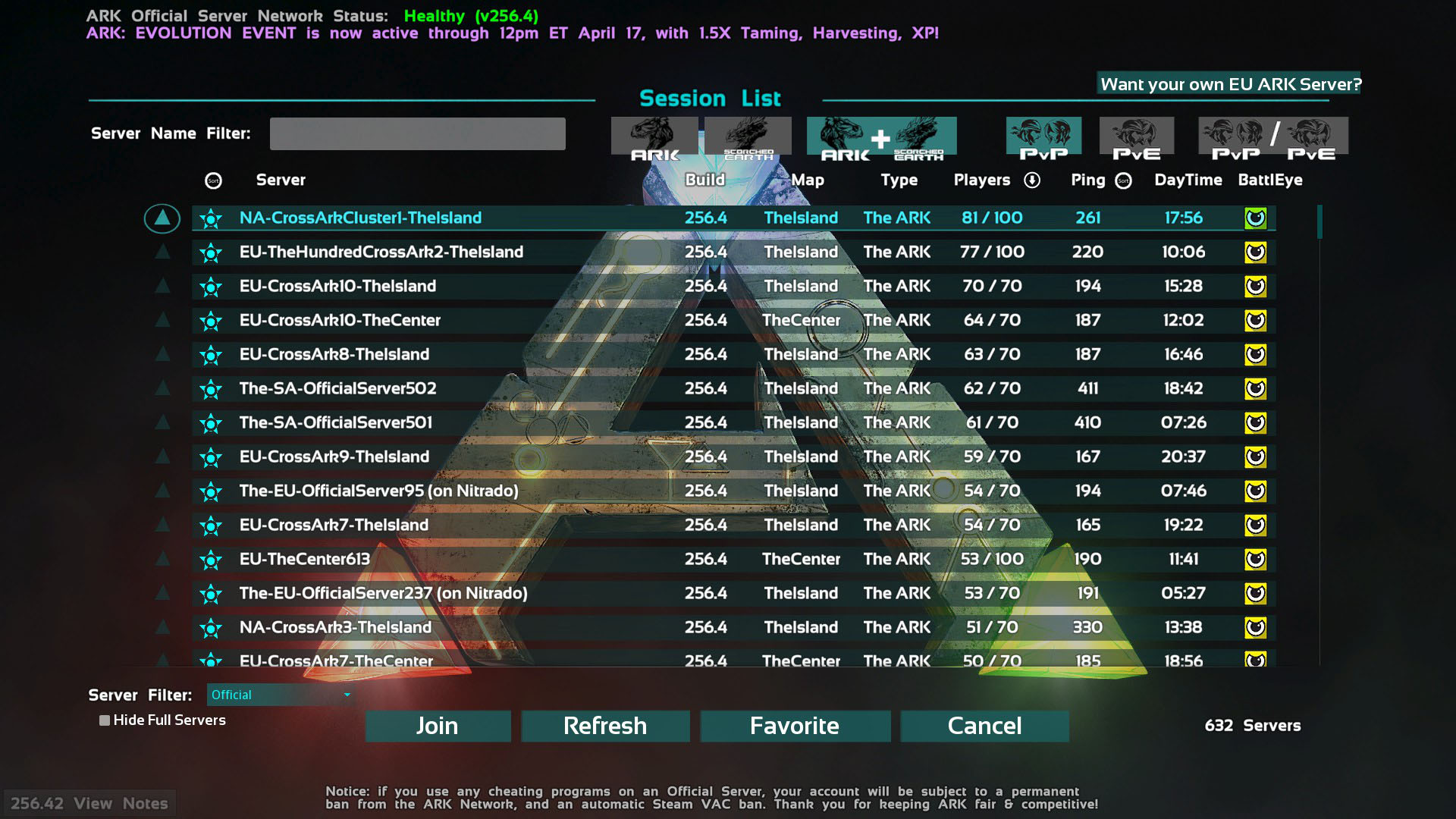
Task: Click the Favorite button
Action: [x=795, y=726]
